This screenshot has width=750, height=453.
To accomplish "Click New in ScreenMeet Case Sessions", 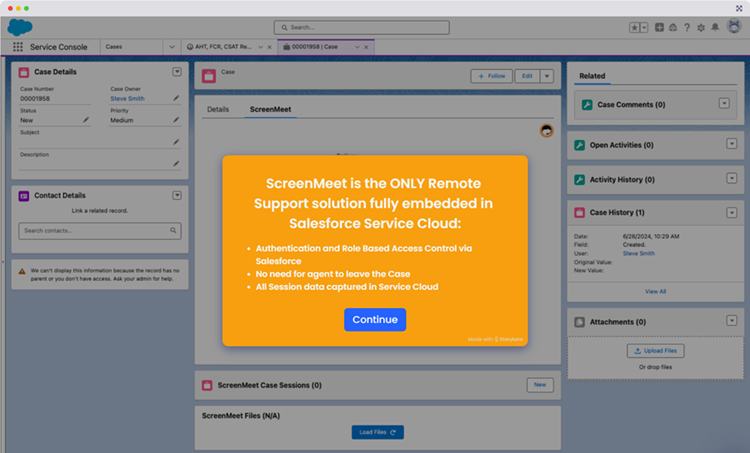I will [x=540, y=385].
